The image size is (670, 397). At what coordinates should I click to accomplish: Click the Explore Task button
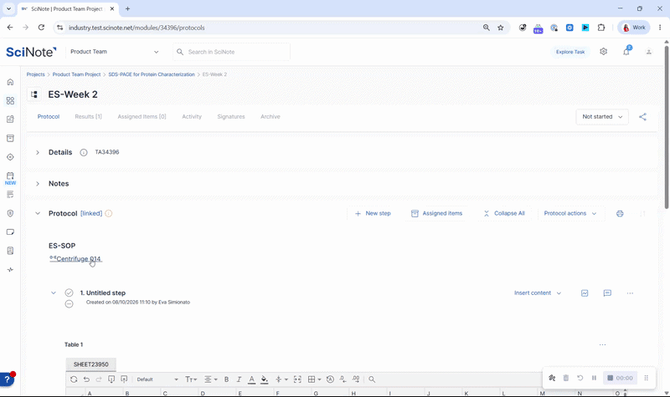point(570,52)
